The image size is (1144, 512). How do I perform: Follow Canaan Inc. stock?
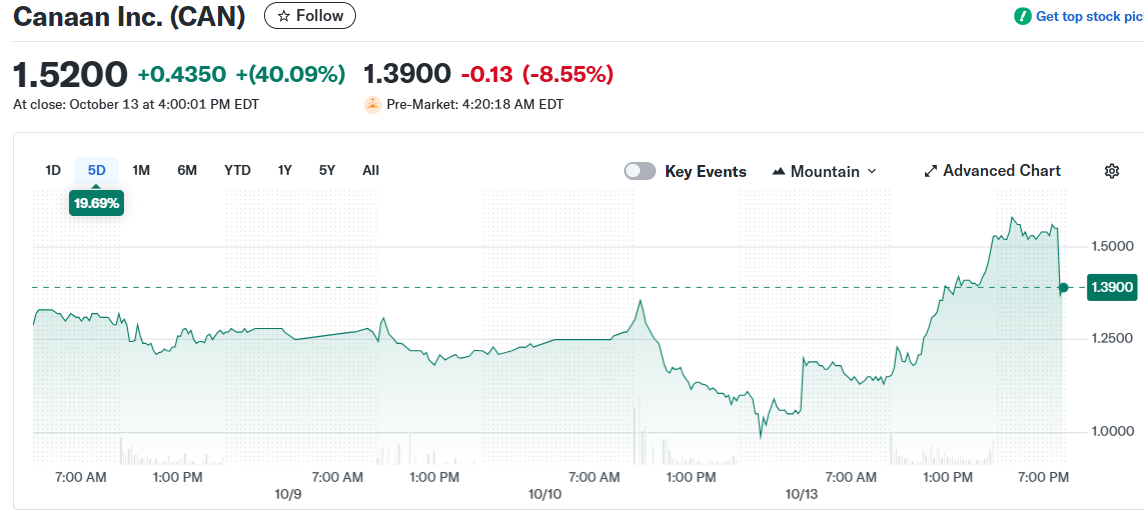309,16
